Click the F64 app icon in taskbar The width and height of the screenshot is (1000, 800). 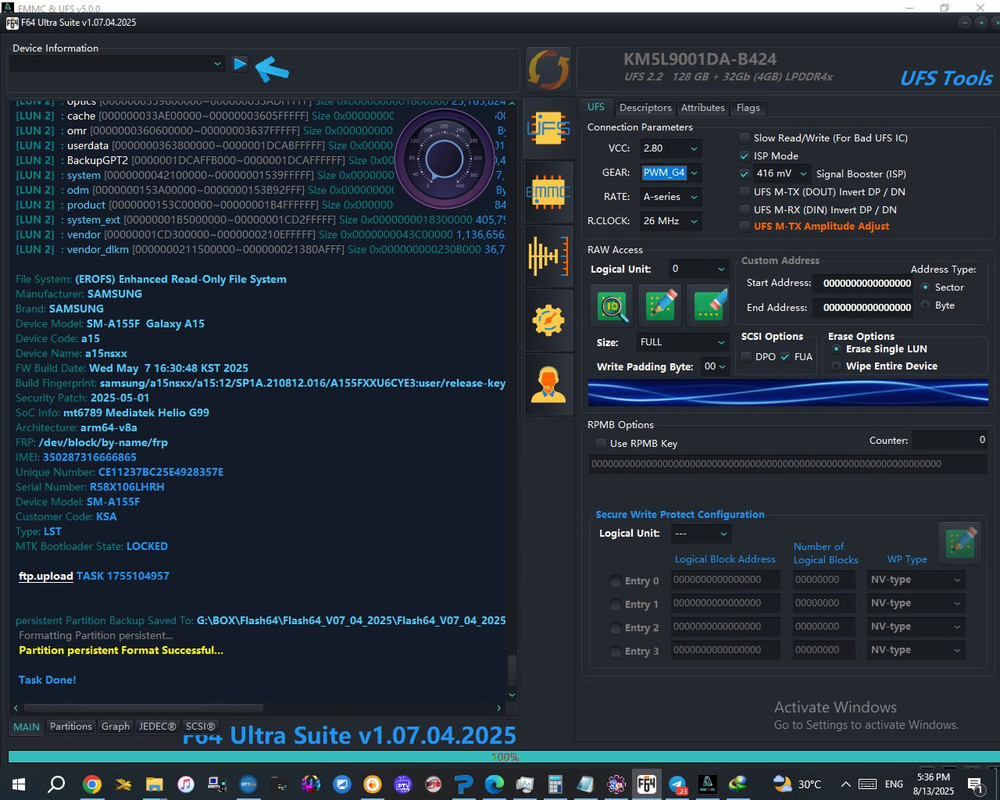646,783
